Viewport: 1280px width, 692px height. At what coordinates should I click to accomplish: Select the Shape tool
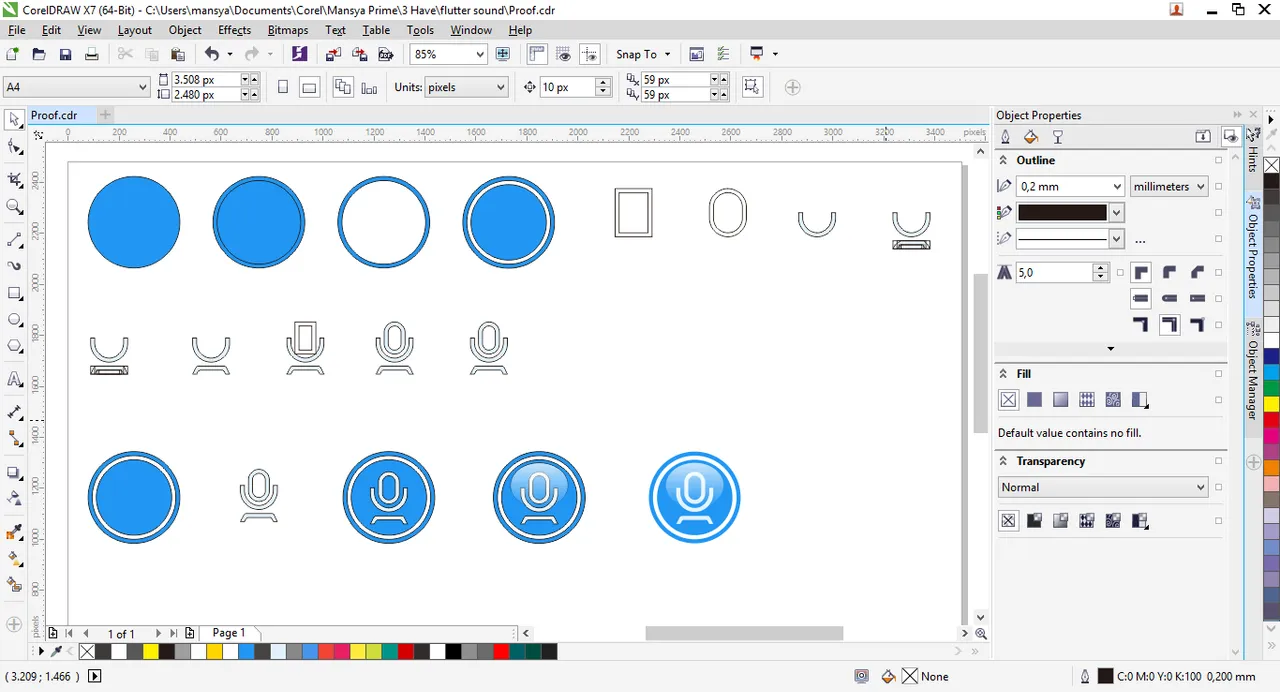coord(14,148)
